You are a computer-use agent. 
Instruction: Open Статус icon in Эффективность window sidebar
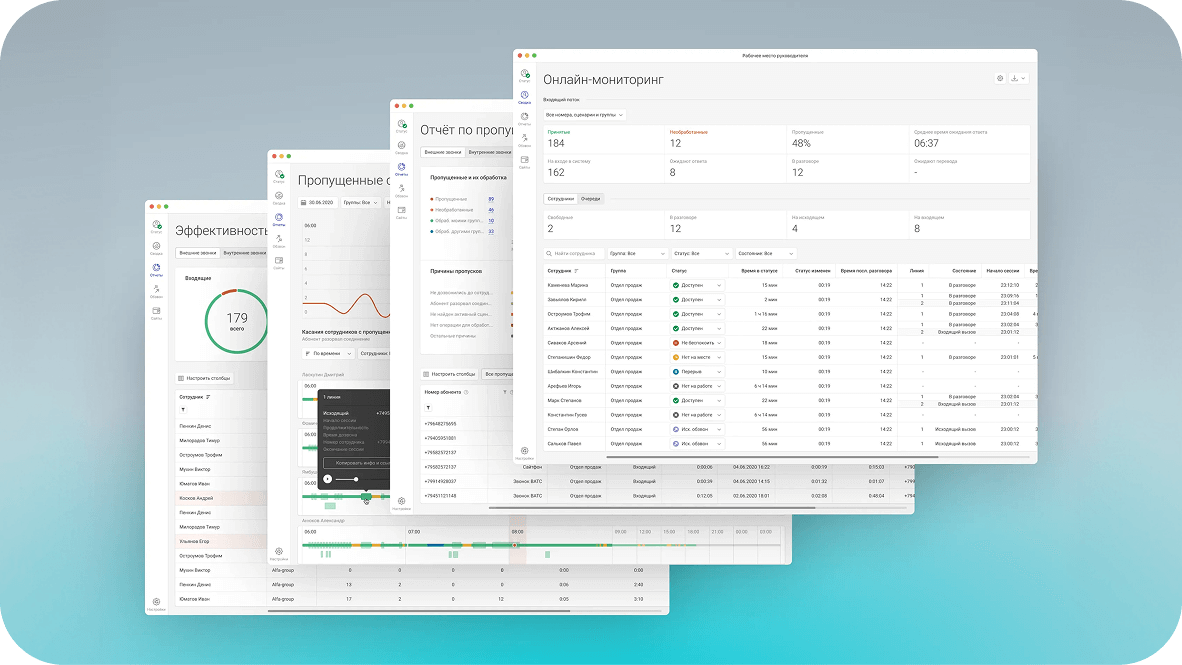click(x=156, y=225)
